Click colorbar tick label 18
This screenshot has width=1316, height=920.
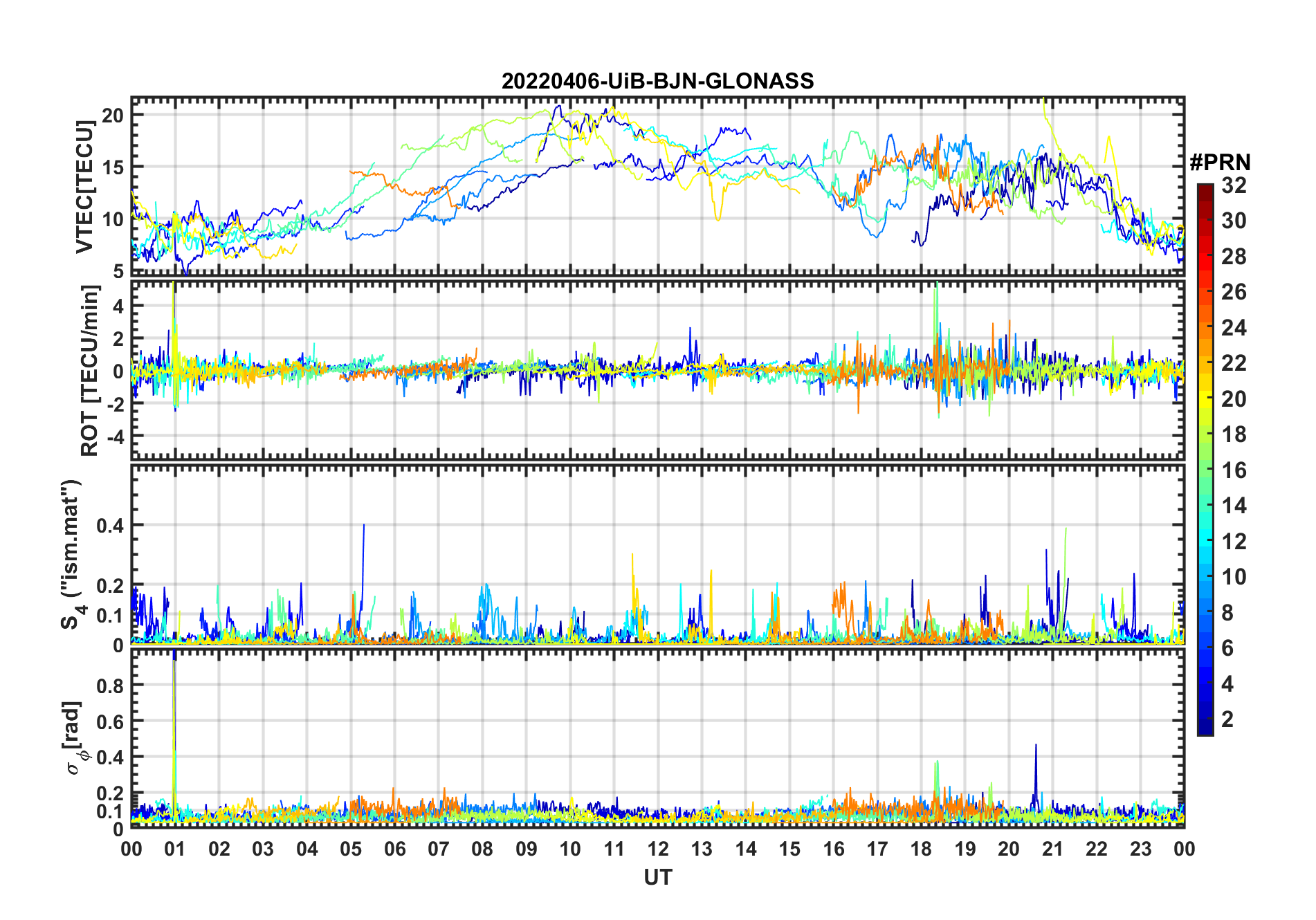pyautogui.click(x=1234, y=434)
